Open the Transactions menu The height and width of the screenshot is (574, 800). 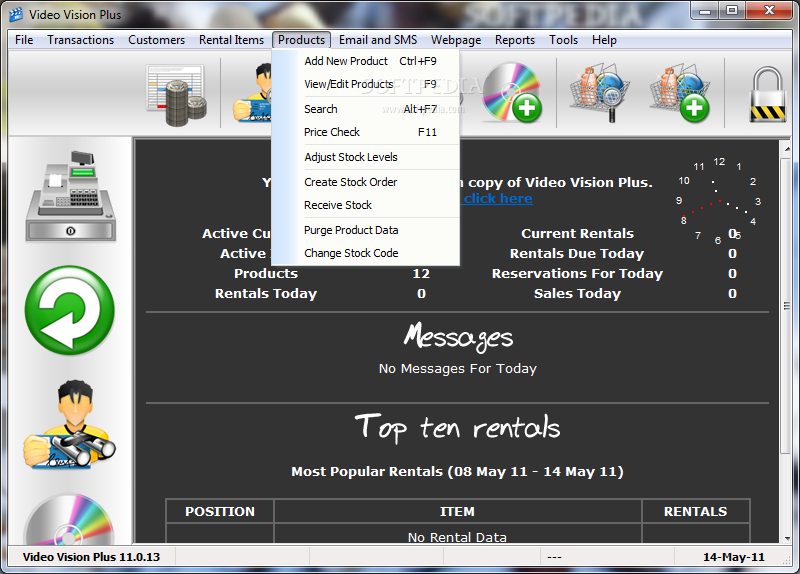click(x=81, y=40)
